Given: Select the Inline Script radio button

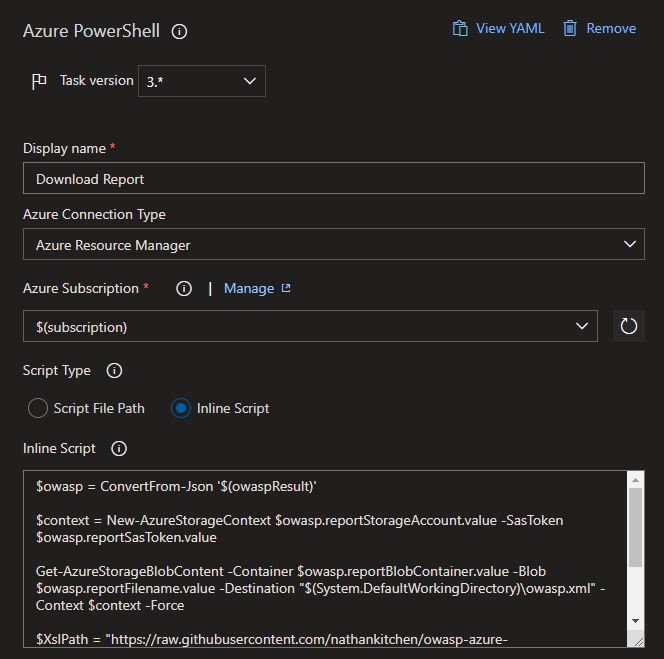Looking at the screenshot, I should [x=181, y=408].
